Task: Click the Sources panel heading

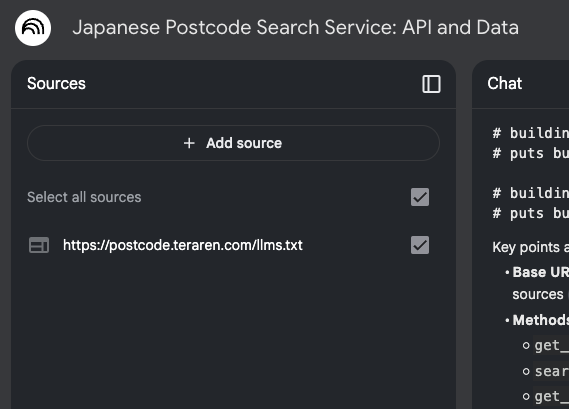Action: [56, 83]
